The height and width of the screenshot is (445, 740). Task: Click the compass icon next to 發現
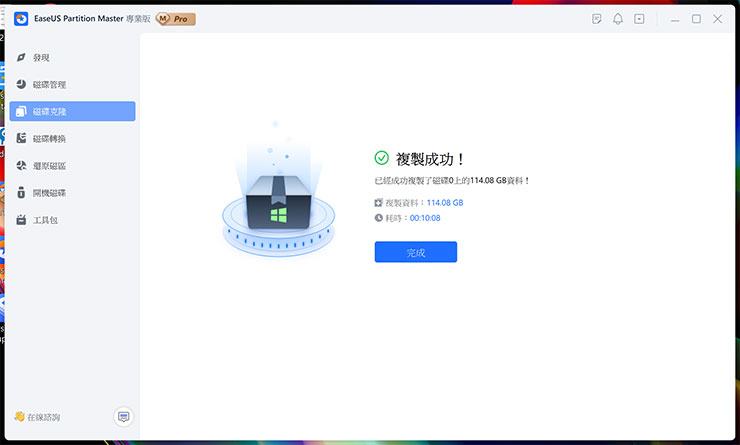[21, 57]
